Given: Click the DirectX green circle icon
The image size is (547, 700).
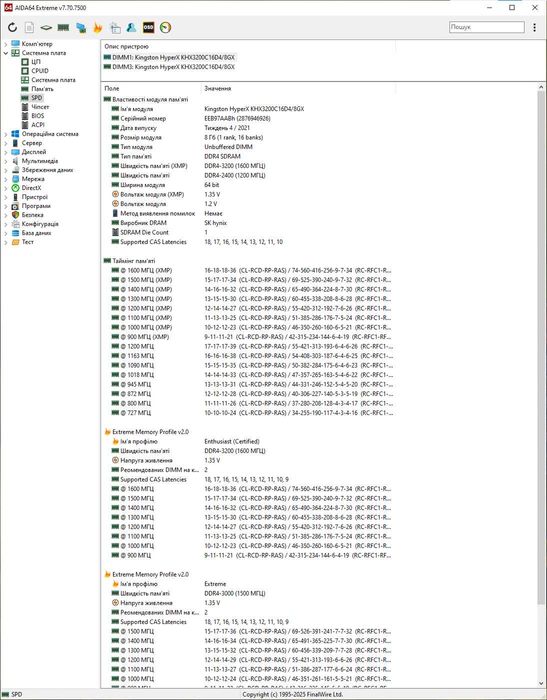Looking at the screenshot, I should [15, 188].
